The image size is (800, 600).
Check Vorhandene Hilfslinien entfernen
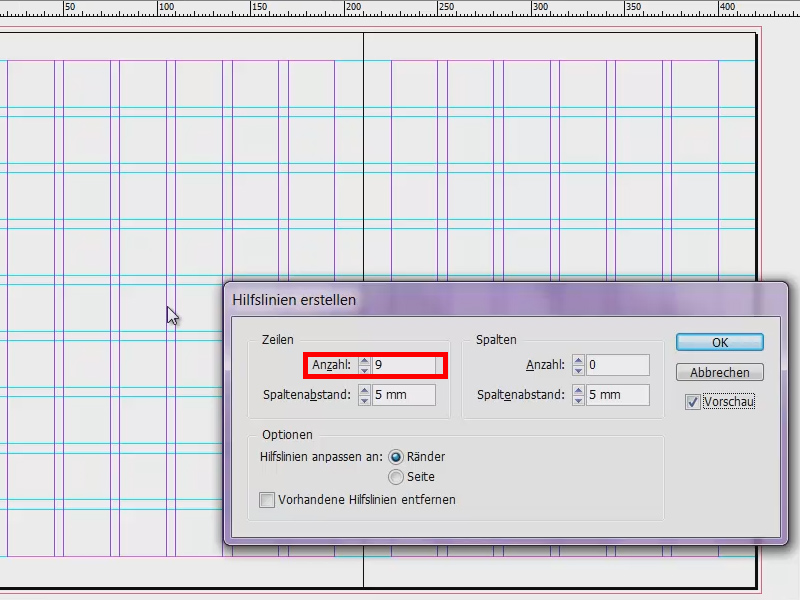click(x=267, y=500)
